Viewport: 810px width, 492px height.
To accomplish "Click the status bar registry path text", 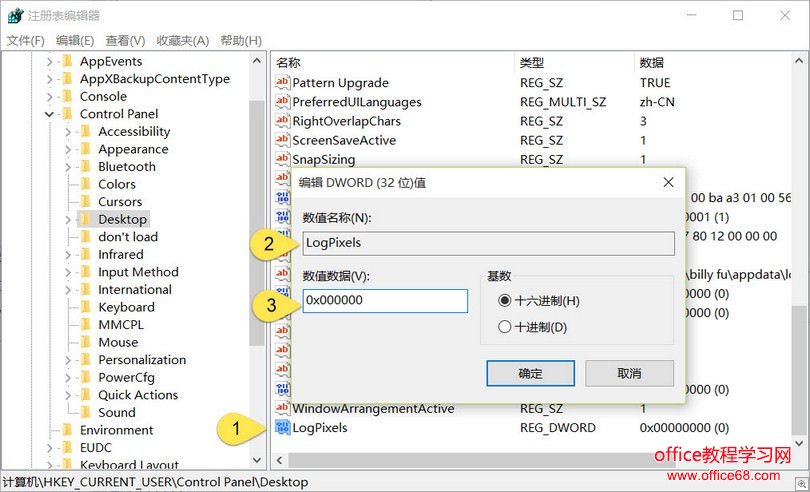I will [154, 482].
